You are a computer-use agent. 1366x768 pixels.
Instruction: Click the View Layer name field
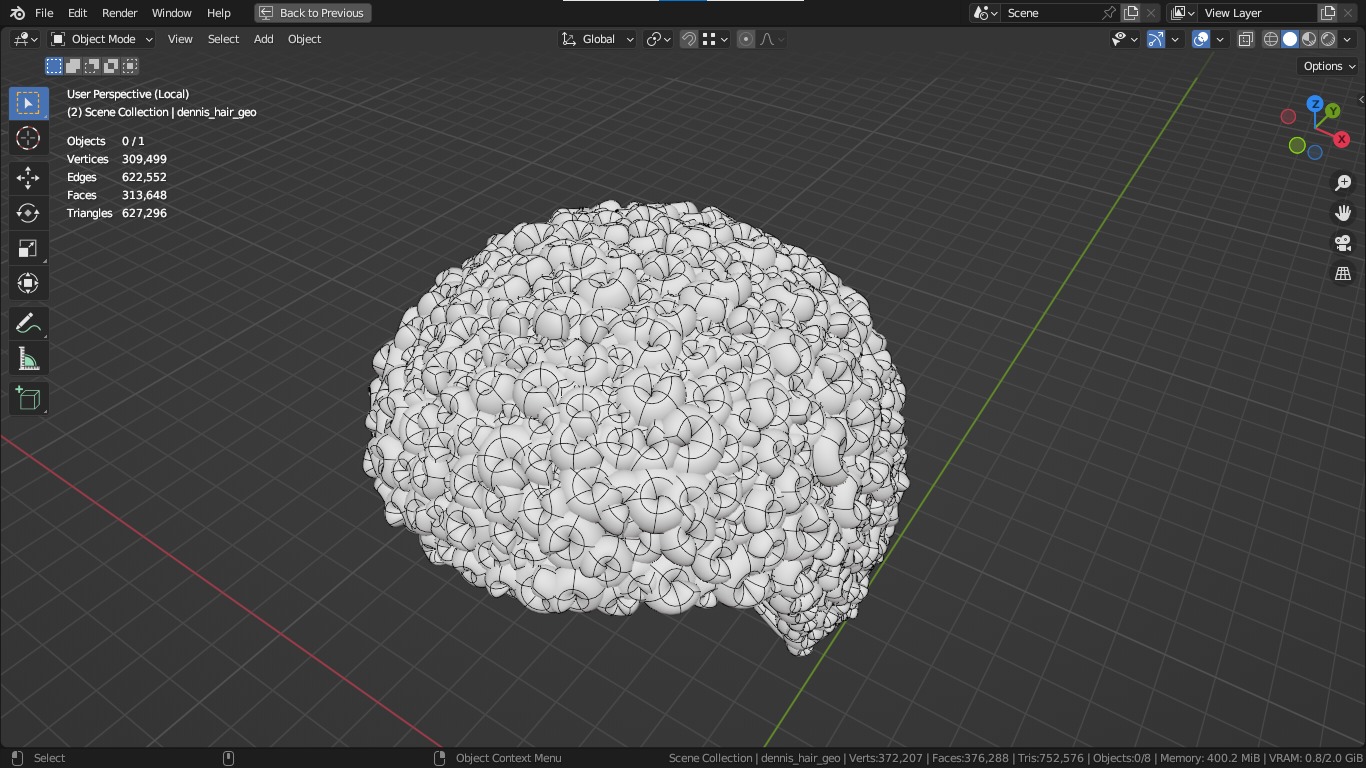(1256, 13)
